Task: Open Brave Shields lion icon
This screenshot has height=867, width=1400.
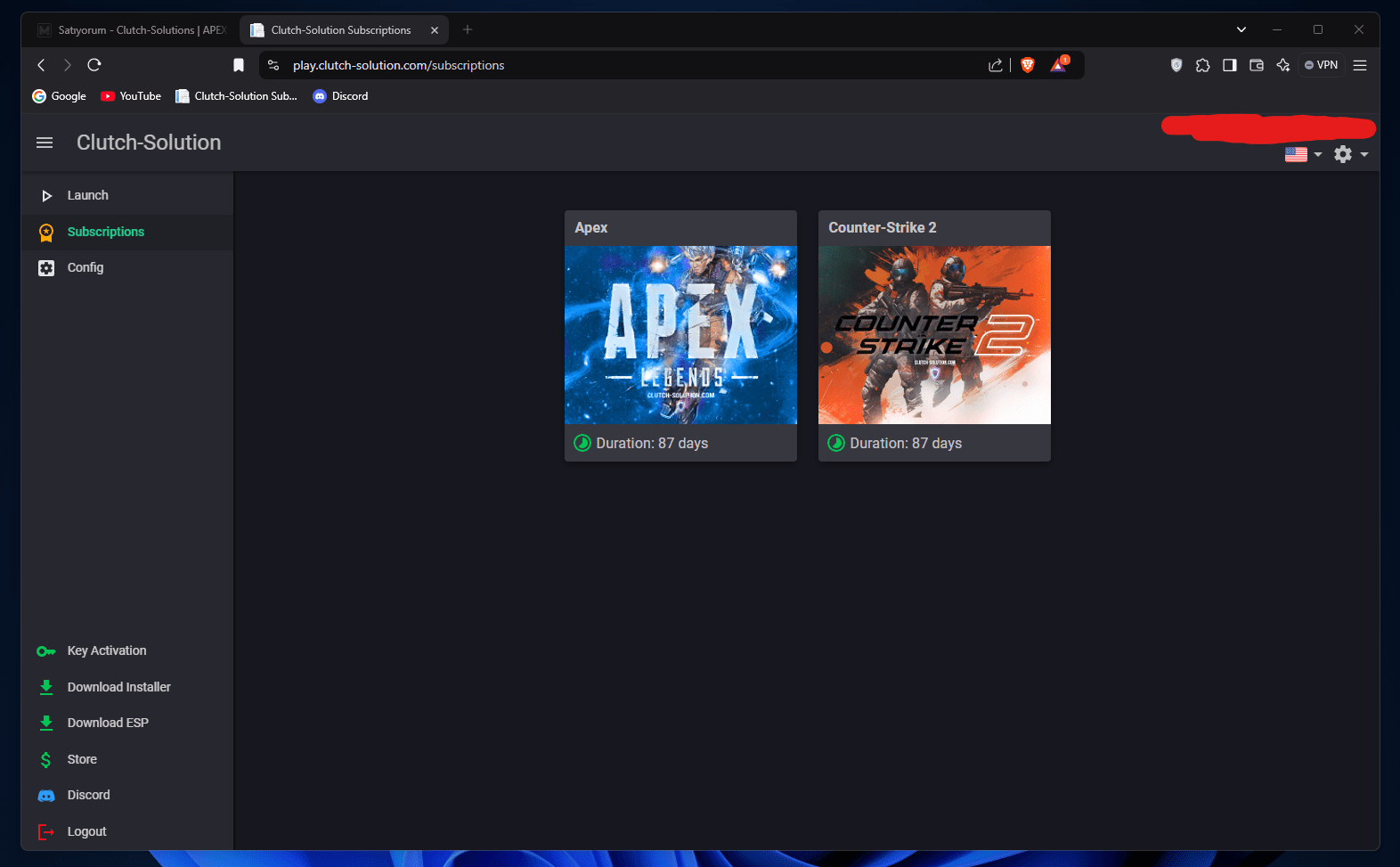Action: [x=1028, y=65]
